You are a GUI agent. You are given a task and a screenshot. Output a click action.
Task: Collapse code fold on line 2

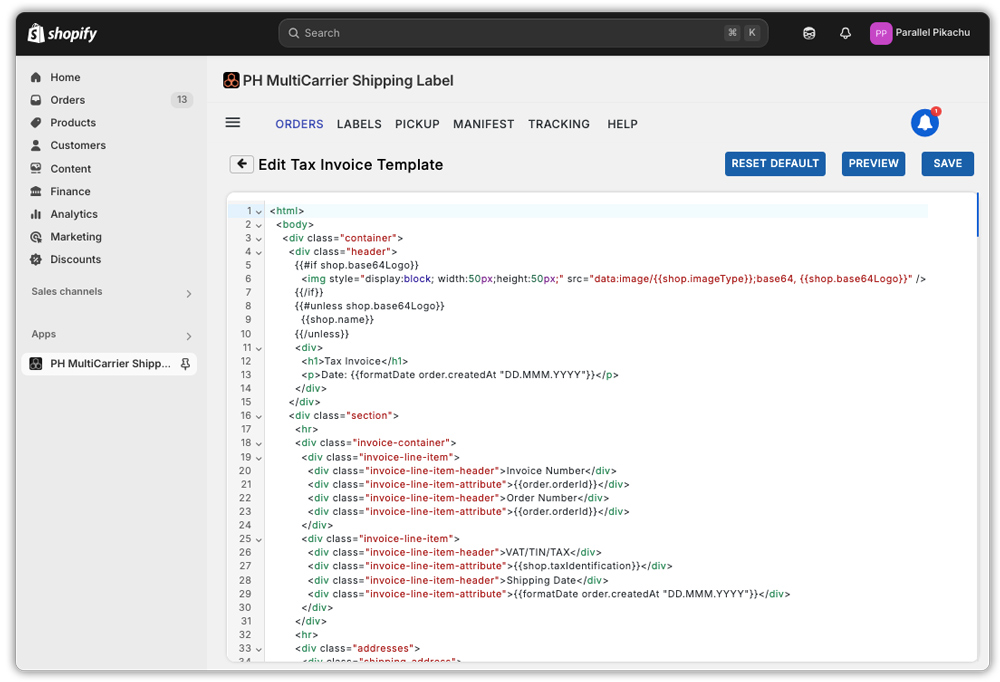259,225
